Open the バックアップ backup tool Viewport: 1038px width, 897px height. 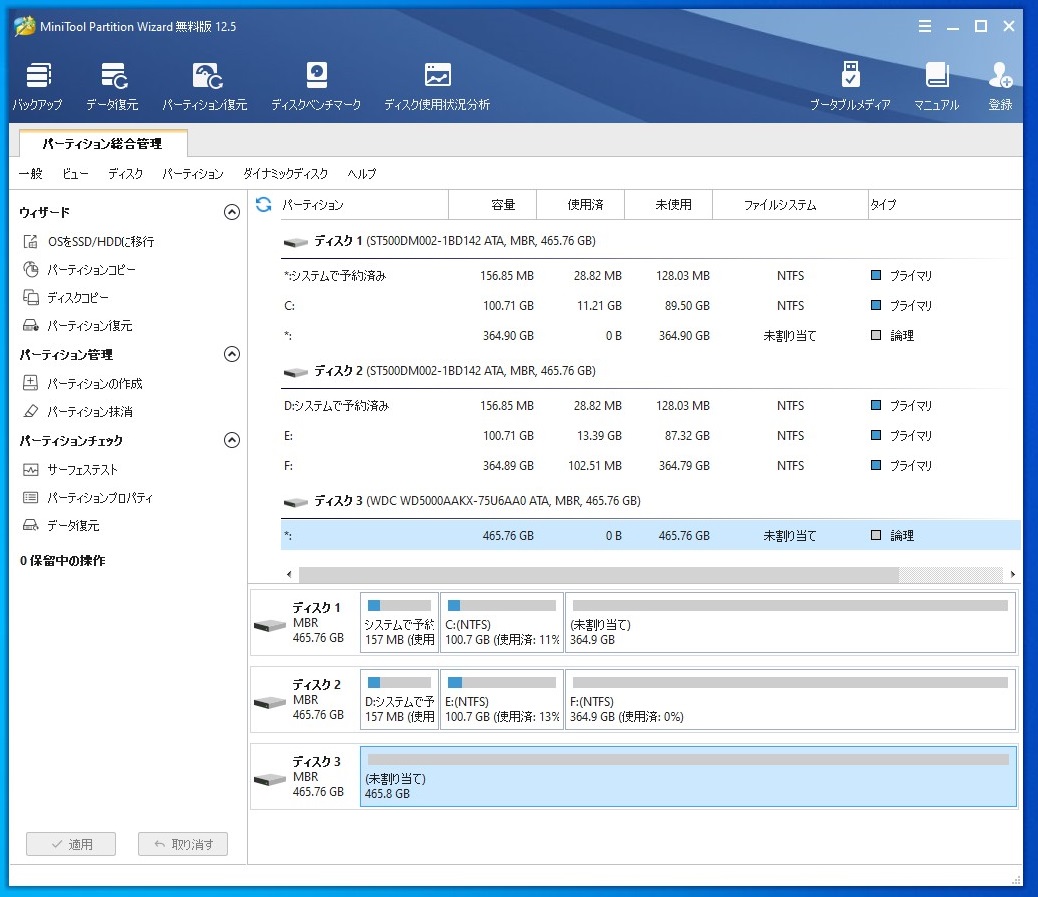click(38, 87)
